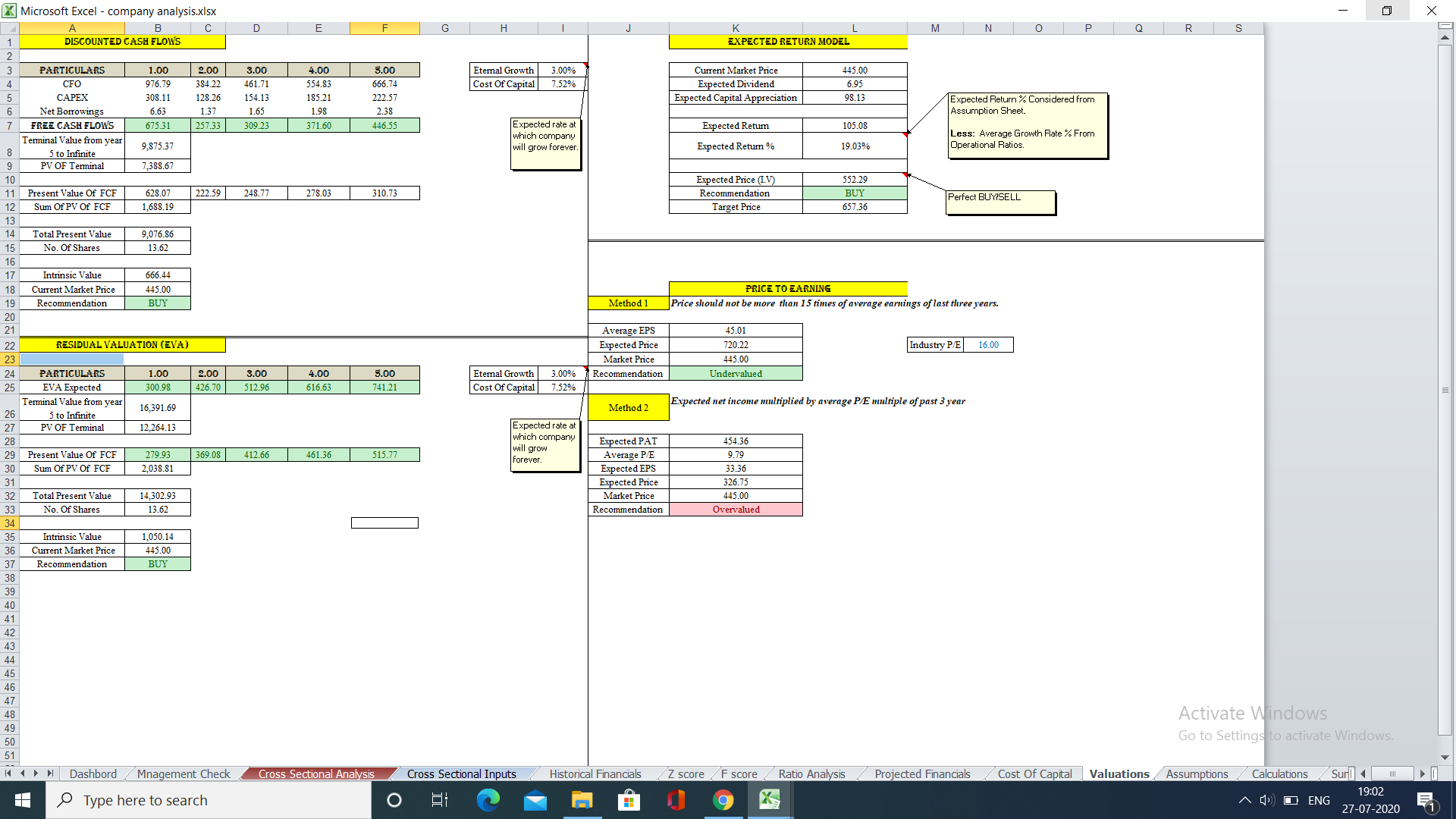Click the search box on taskbar
The width and height of the screenshot is (1456, 819).
pos(209,800)
